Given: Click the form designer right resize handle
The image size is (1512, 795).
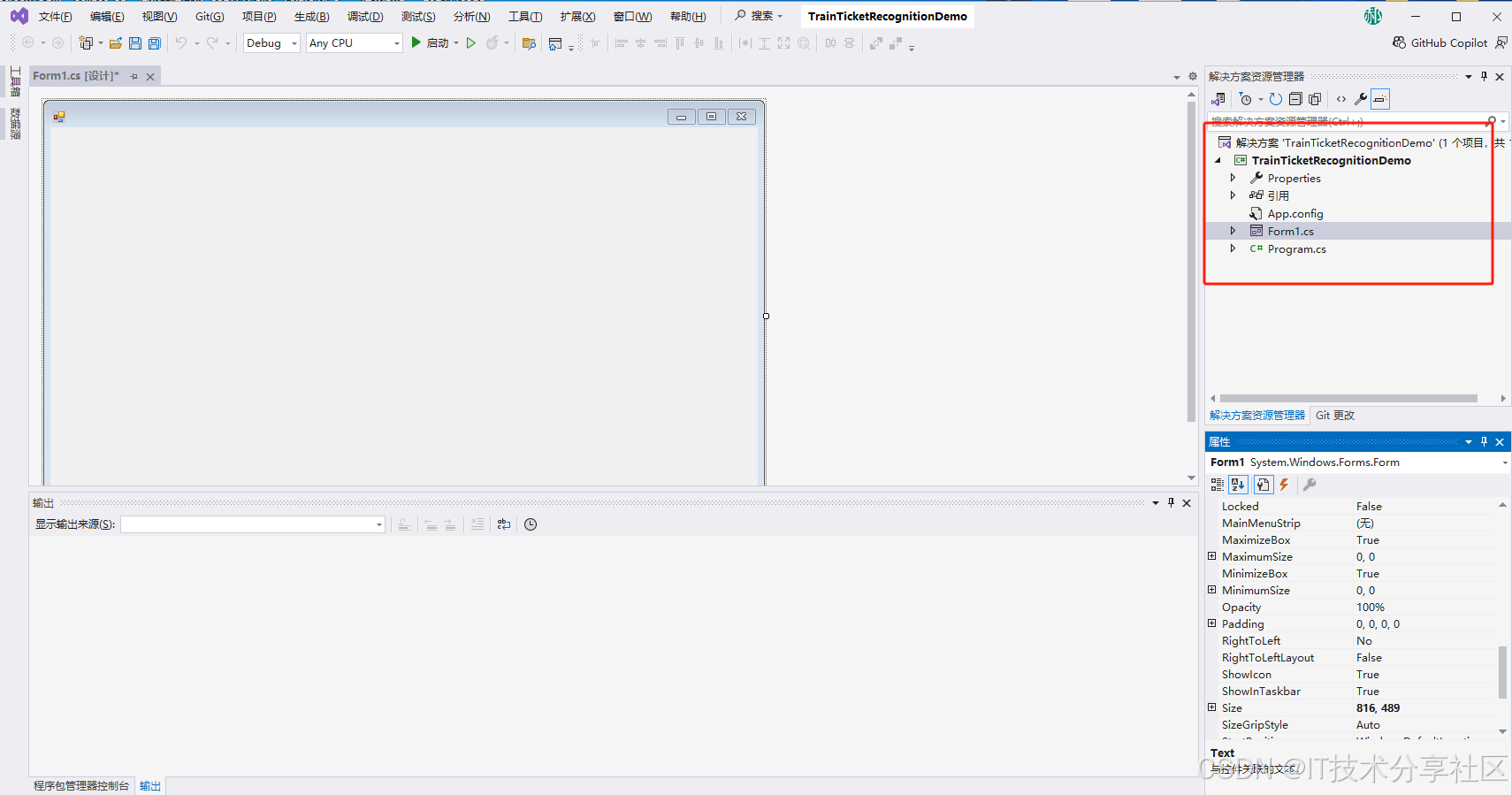Looking at the screenshot, I should 766,316.
